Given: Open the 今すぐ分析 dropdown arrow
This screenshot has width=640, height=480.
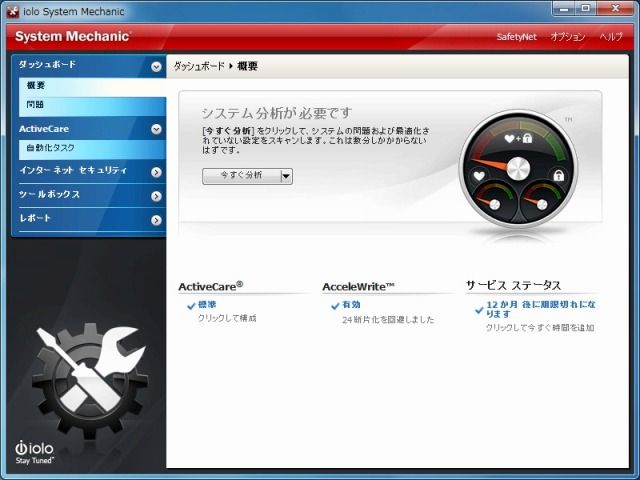Looking at the screenshot, I should [x=286, y=176].
